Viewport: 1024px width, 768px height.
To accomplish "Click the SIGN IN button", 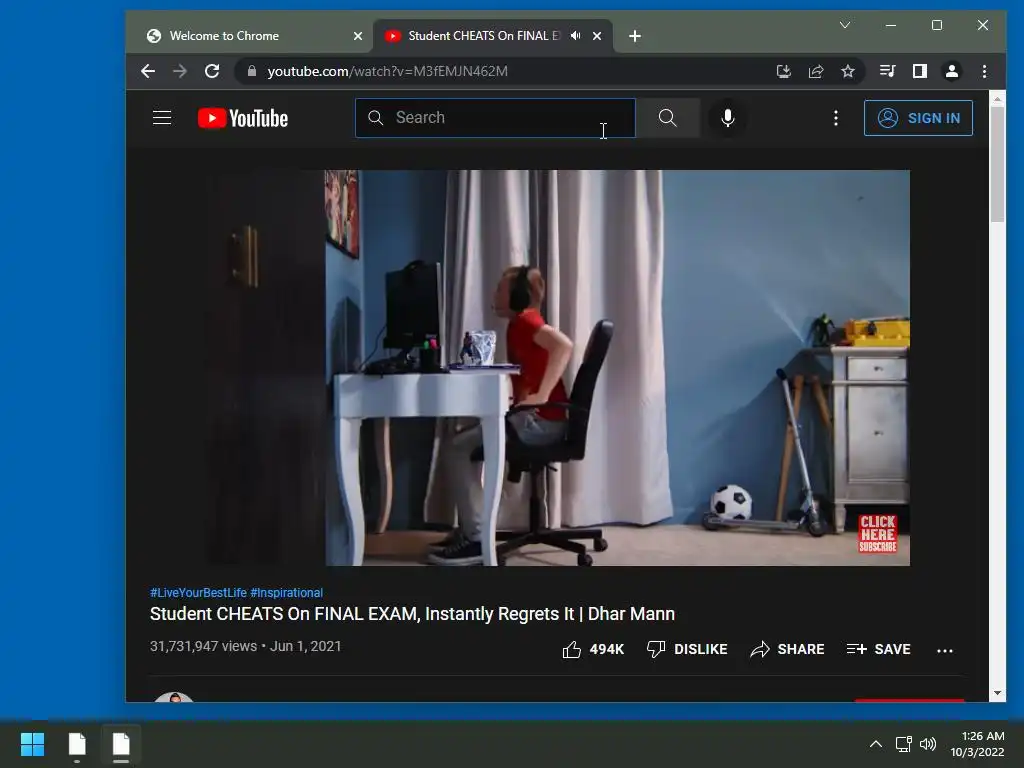I will pyautogui.click(x=918, y=118).
